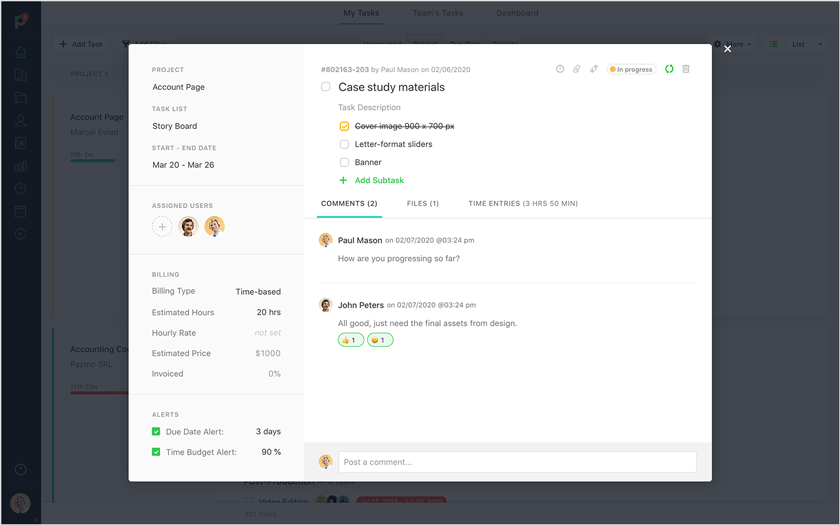
Task: Click the add assigned user plus icon
Action: pyautogui.click(x=162, y=227)
